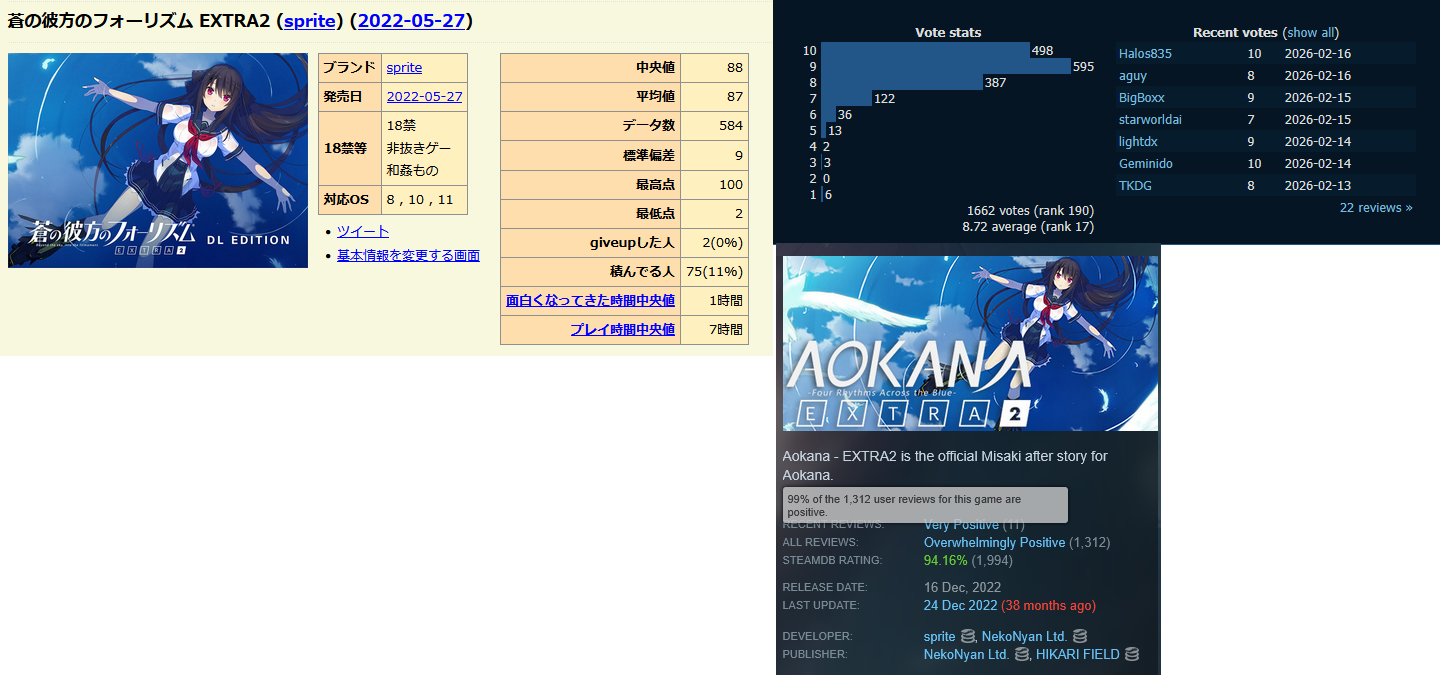Click vote bar showing 498 votes
Viewport: 1440px width, 675px height.
tap(925, 51)
